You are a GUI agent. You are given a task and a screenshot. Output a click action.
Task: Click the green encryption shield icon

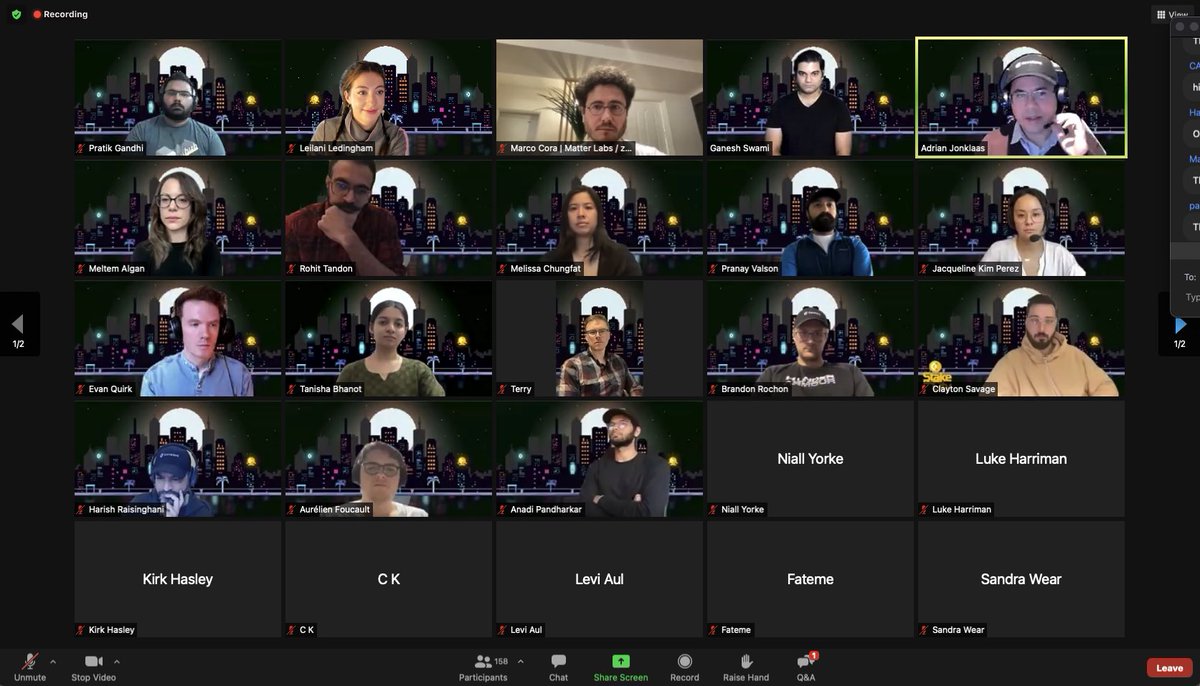[x=16, y=14]
